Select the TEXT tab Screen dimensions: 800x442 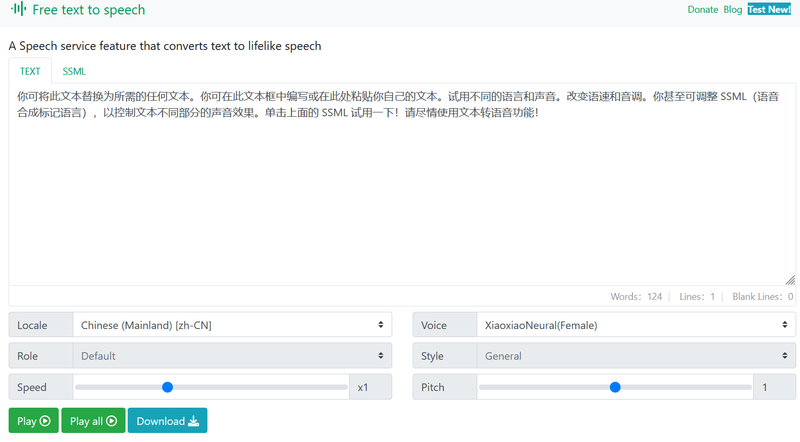pyautogui.click(x=30, y=71)
